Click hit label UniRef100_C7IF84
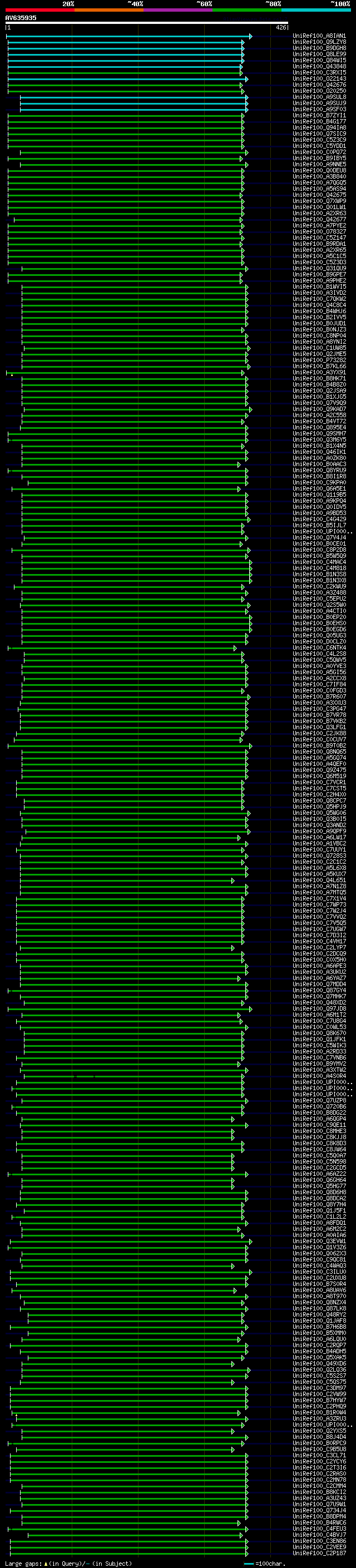Image resolution: width=356 pixels, height=1568 pixels. click(319, 684)
